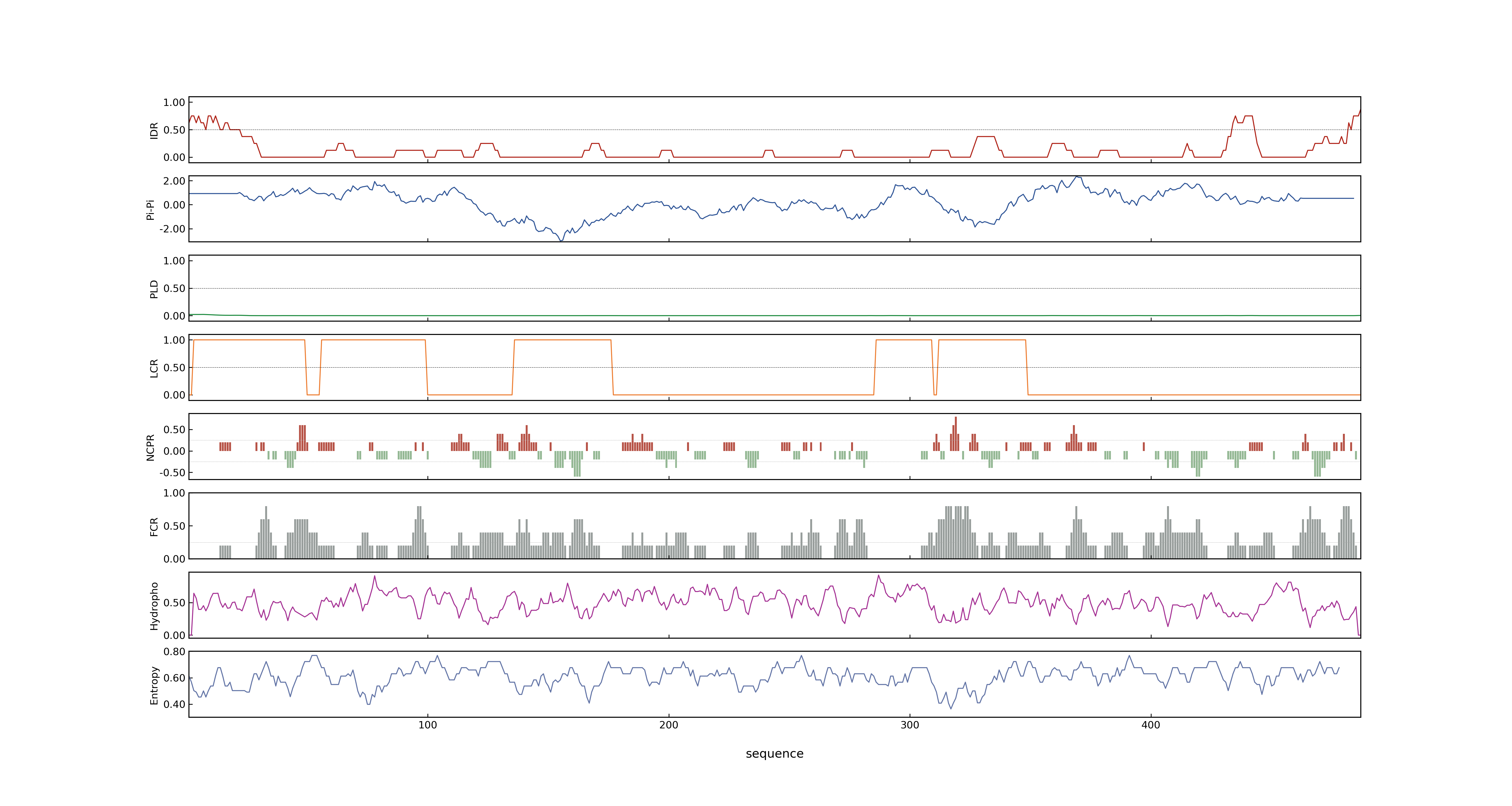The height and width of the screenshot is (806, 1512).
Task: Click the FCR y-axis label
Action: pos(154,526)
